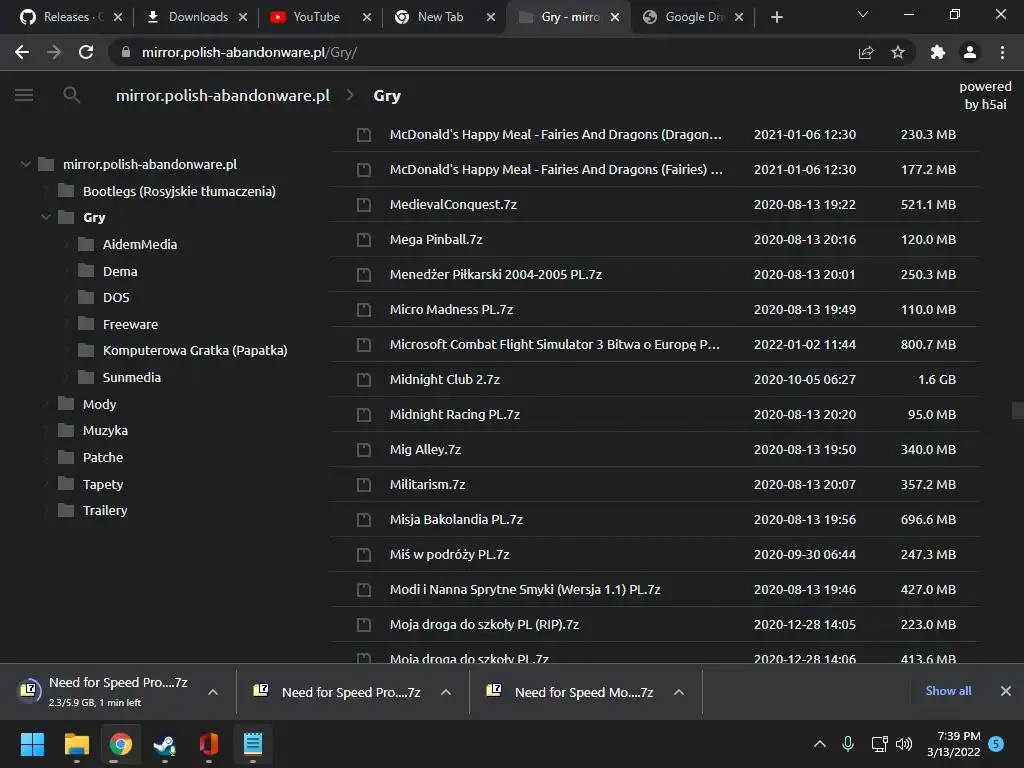Collapse mirror.polish-abandonware.pl root tree node
This screenshot has width=1024, height=768.
pos(25,164)
